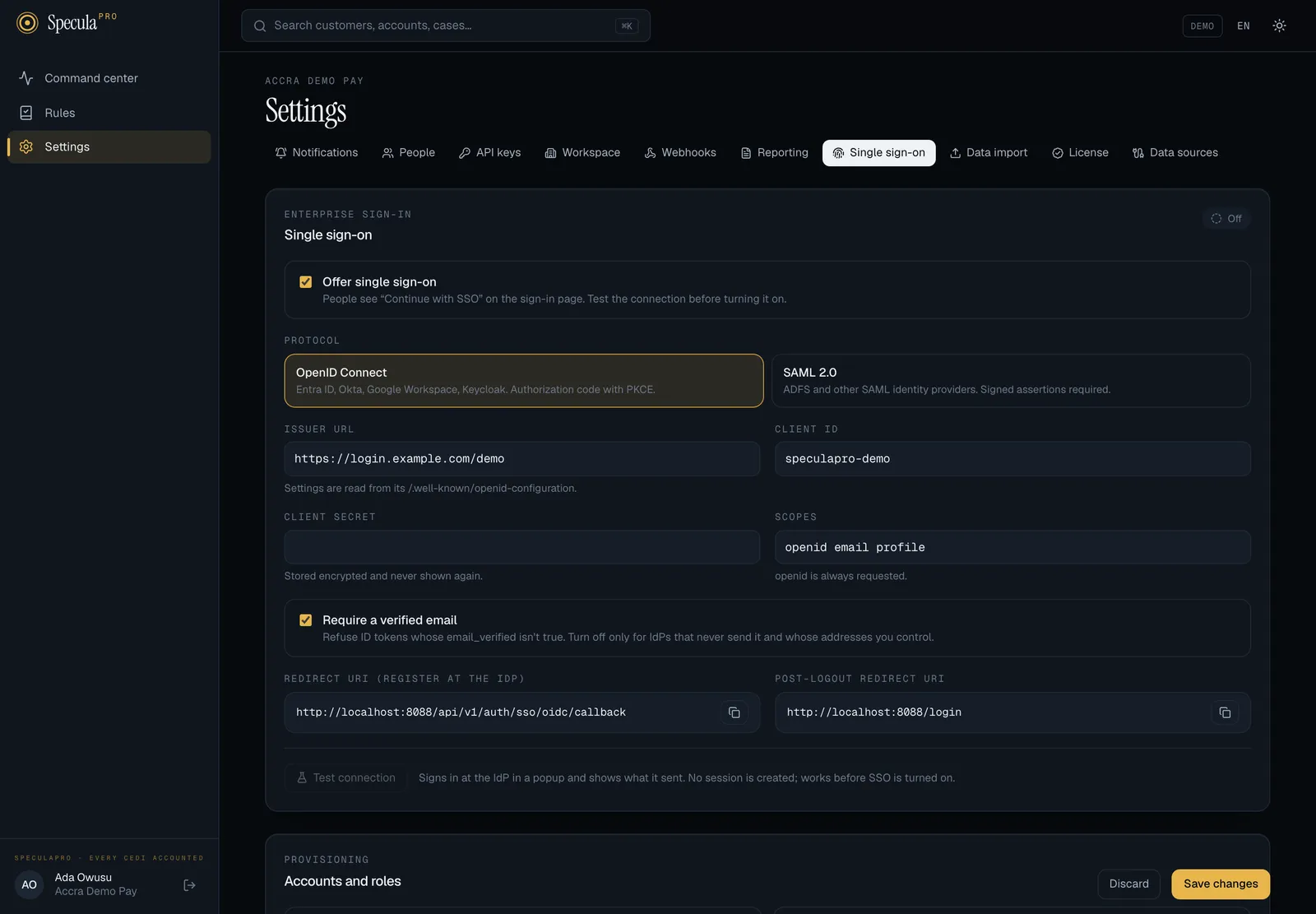Switch to the API keys tab
The width and height of the screenshot is (1316, 914).
pos(490,153)
